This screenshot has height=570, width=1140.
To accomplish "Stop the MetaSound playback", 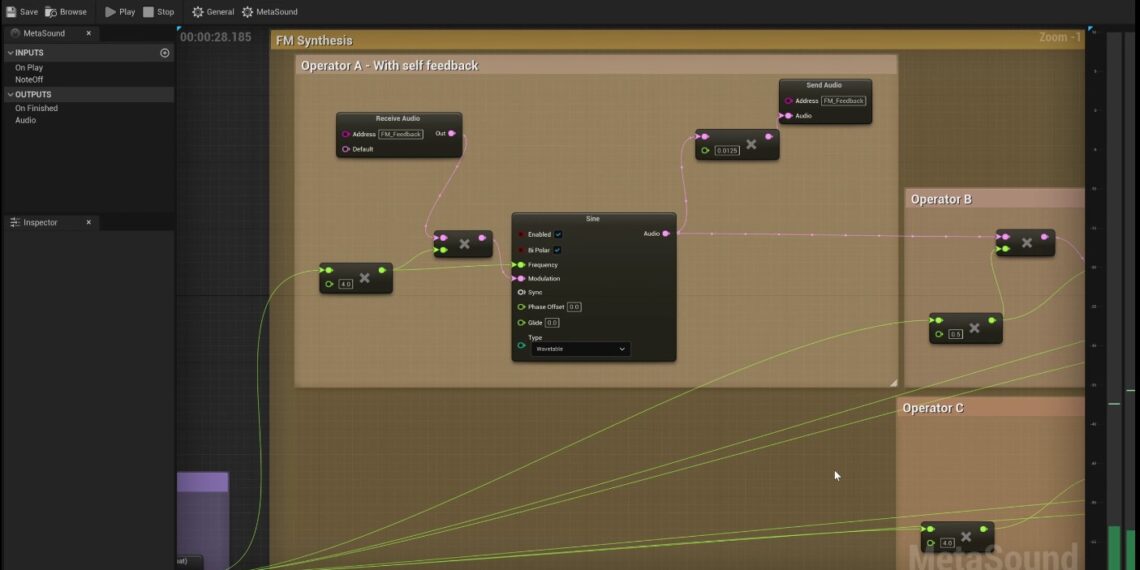I will pos(148,12).
